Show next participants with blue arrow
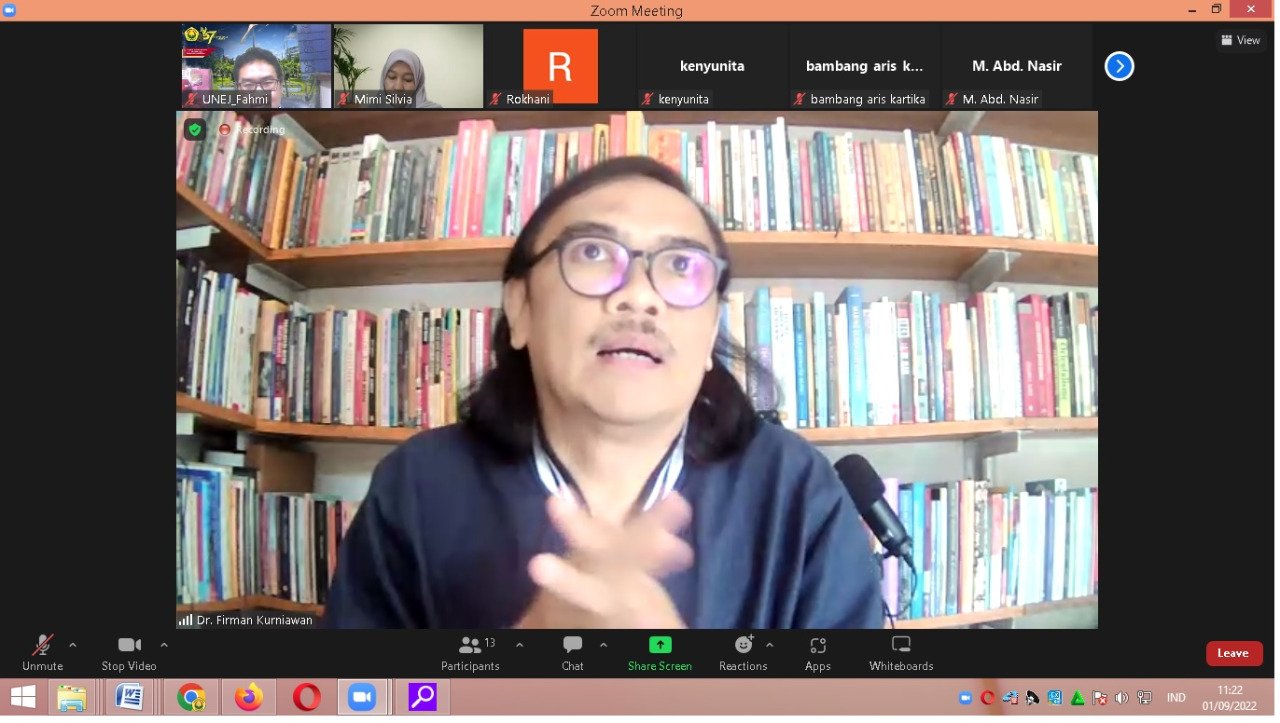Screen dimensions: 1280x723 [1119, 66]
